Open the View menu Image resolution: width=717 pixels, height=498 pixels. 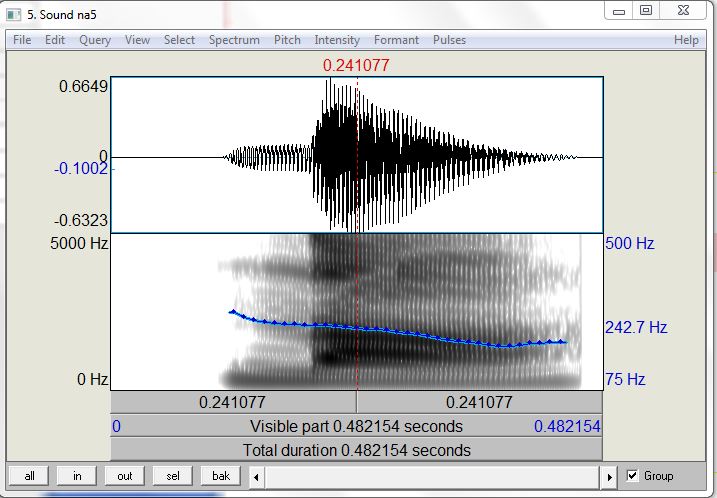click(137, 40)
